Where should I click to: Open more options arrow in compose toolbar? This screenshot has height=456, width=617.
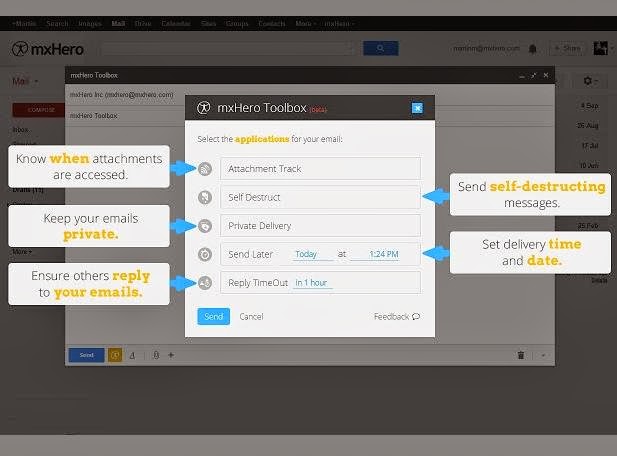pos(543,355)
